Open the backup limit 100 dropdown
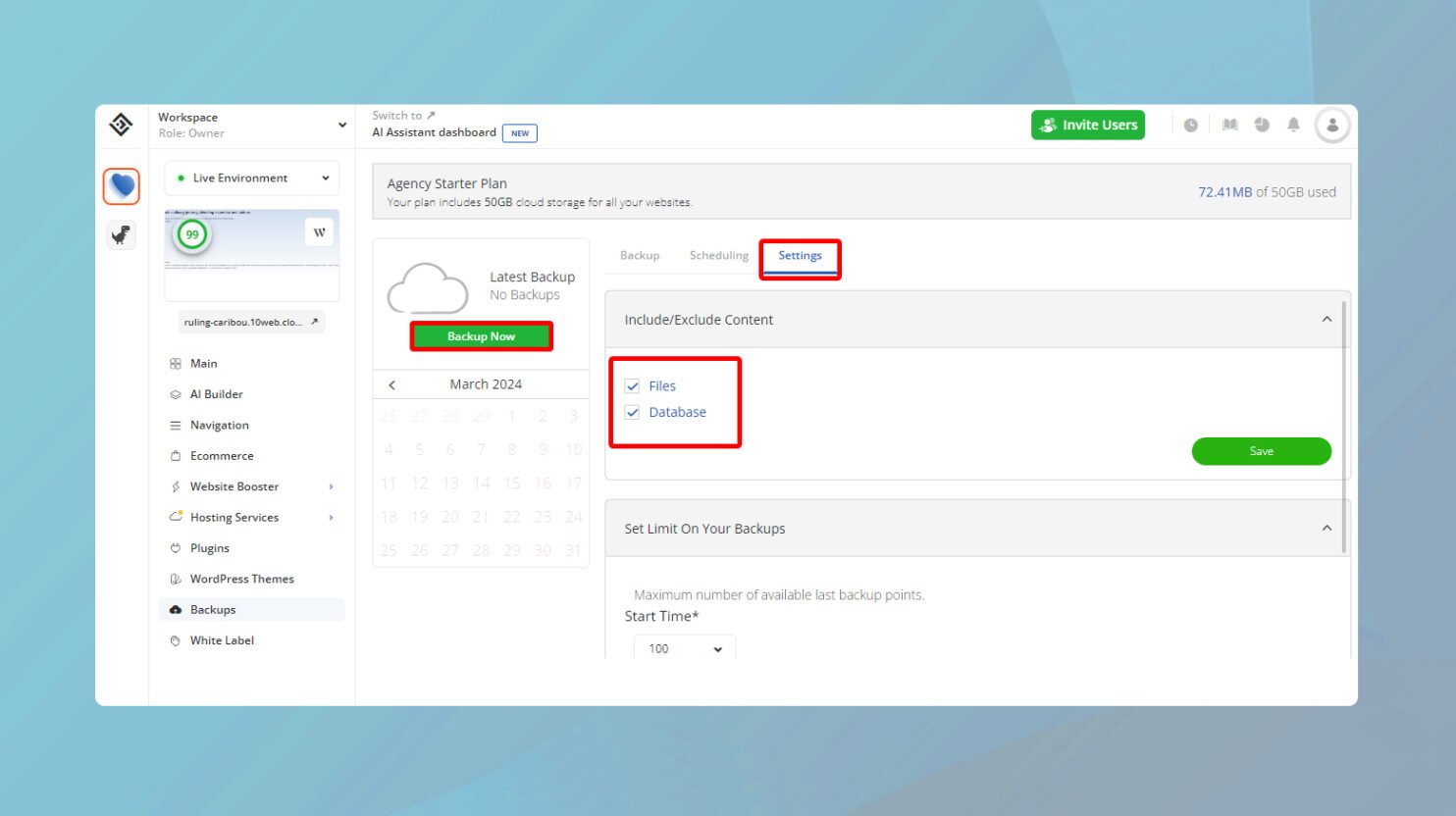 [x=684, y=648]
